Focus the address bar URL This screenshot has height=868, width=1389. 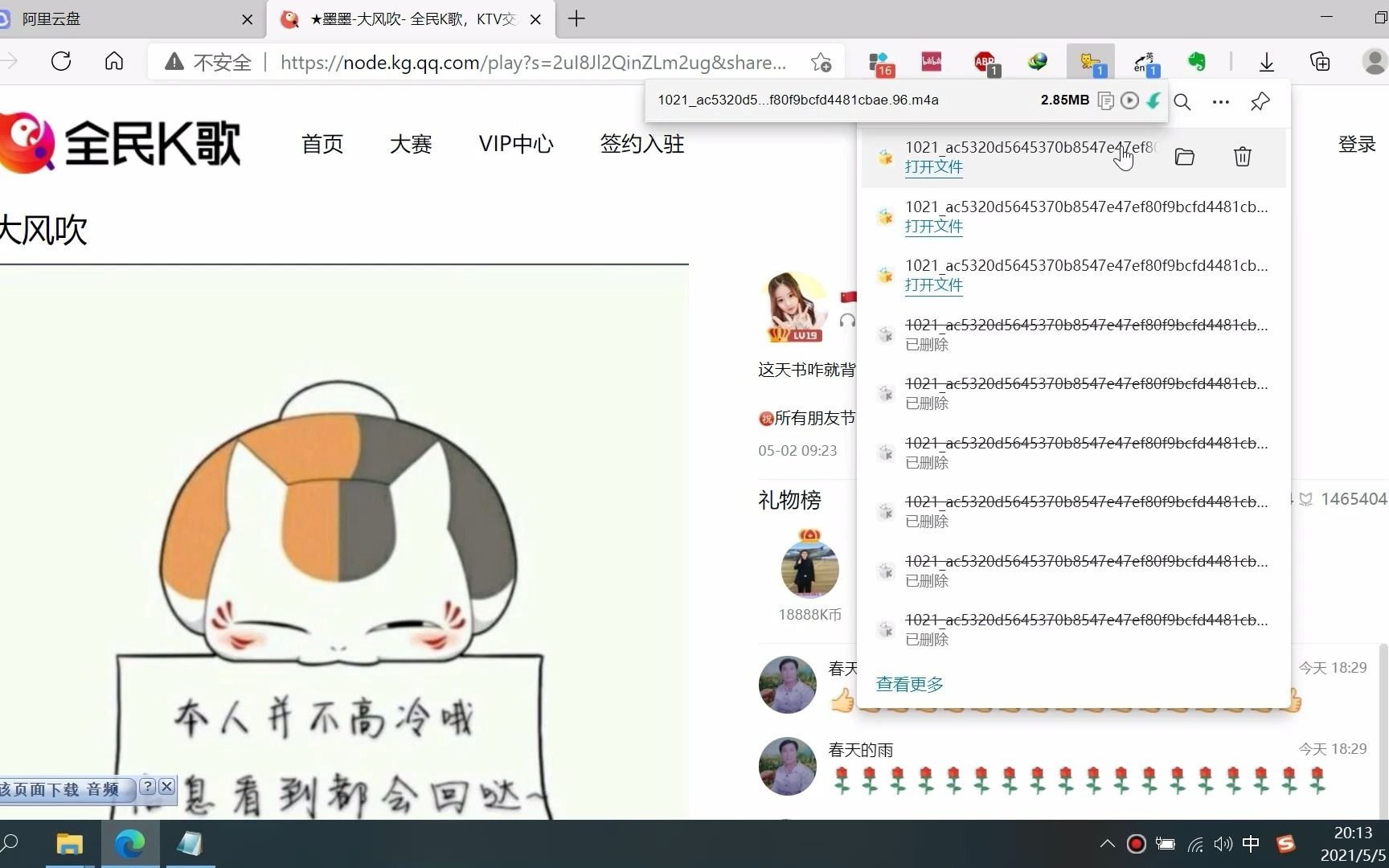533,62
